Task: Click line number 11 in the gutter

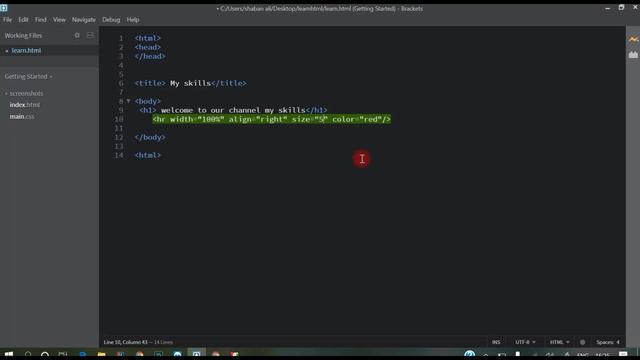Action: coord(119,128)
